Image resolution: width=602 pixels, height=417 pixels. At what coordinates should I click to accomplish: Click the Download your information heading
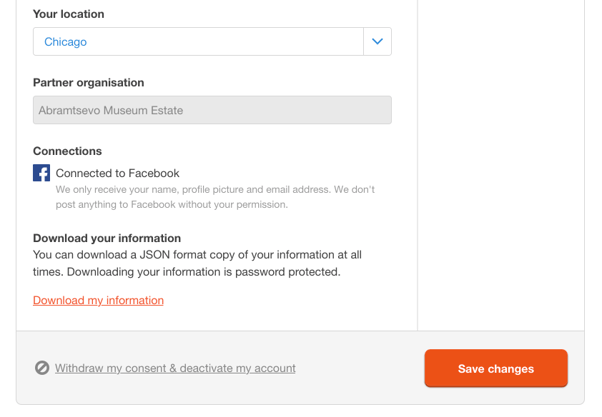[107, 238]
